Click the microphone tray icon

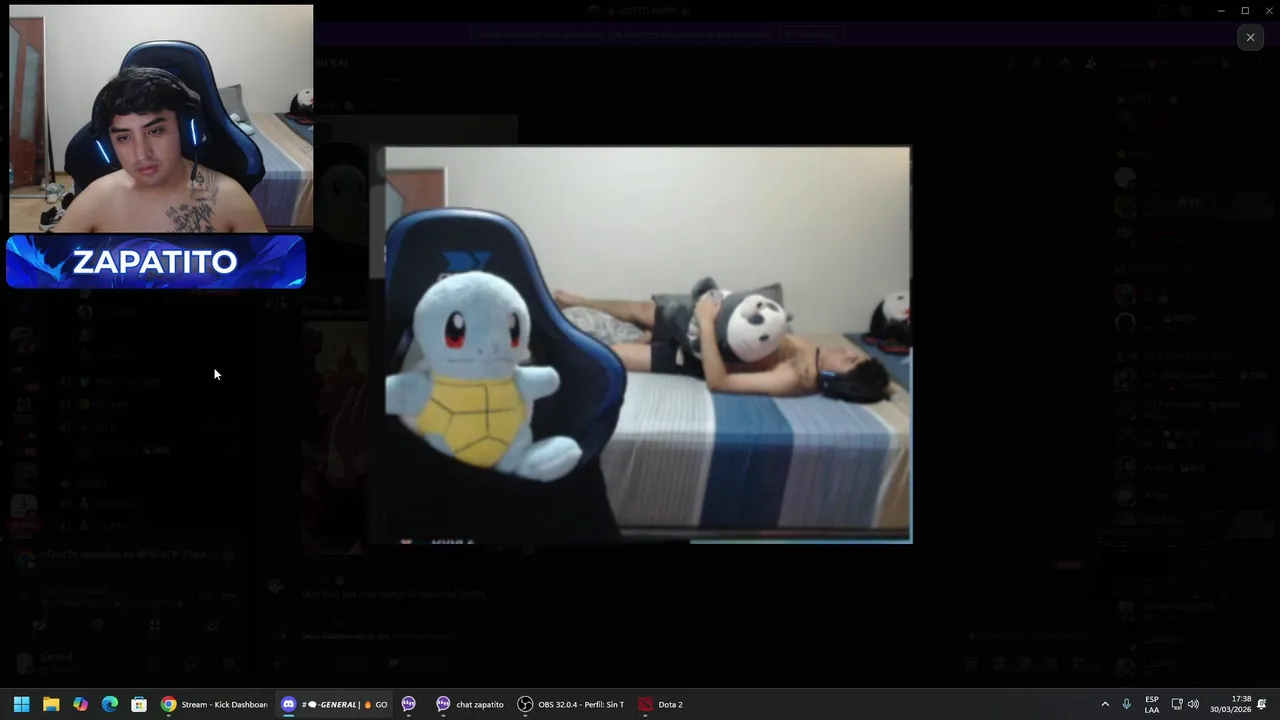point(1127,704)
